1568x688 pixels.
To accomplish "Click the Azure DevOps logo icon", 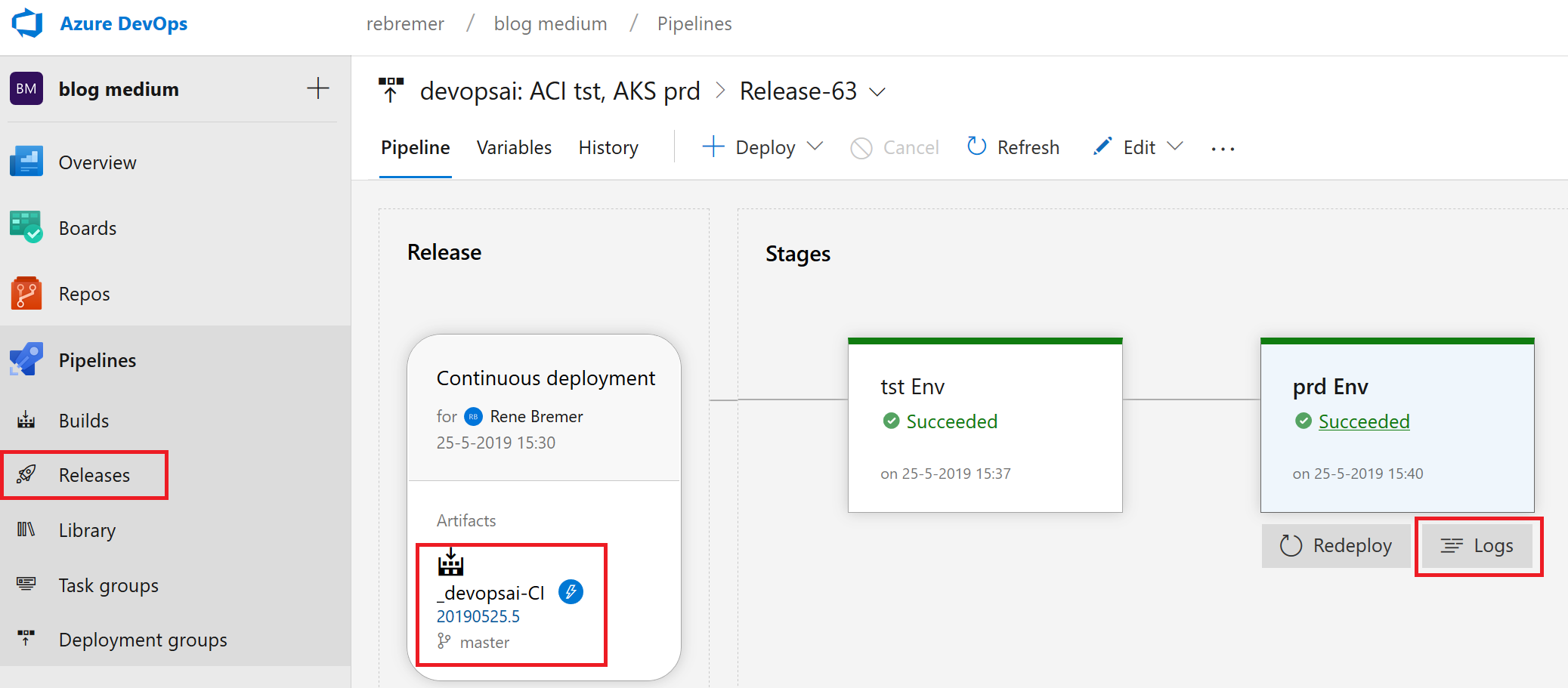I will (x=28, y=23).
